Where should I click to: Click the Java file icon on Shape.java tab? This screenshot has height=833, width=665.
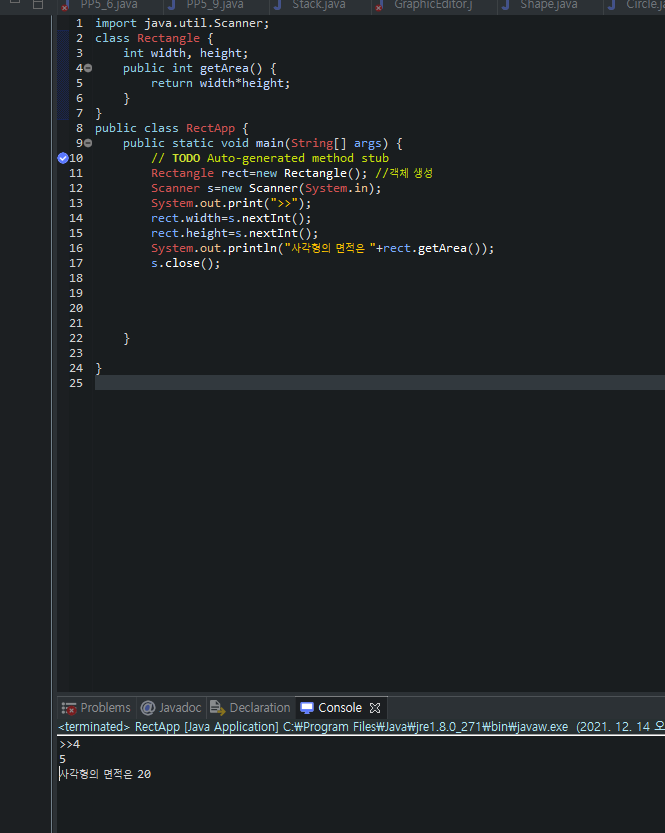click(506, 5)
